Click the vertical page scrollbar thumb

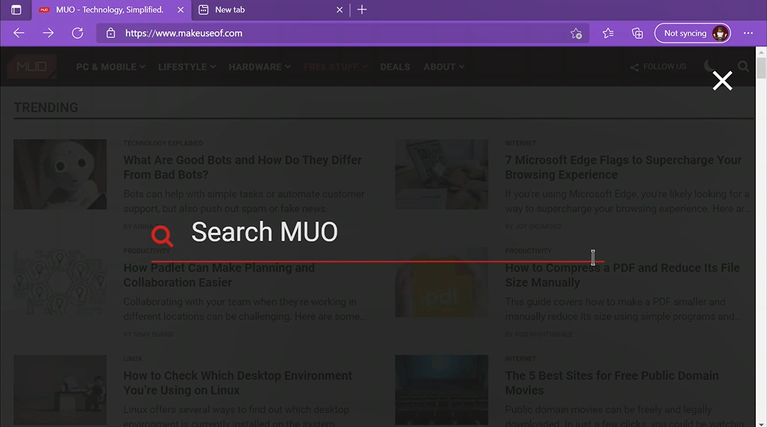pyautogui.click(x=761, y=68)
